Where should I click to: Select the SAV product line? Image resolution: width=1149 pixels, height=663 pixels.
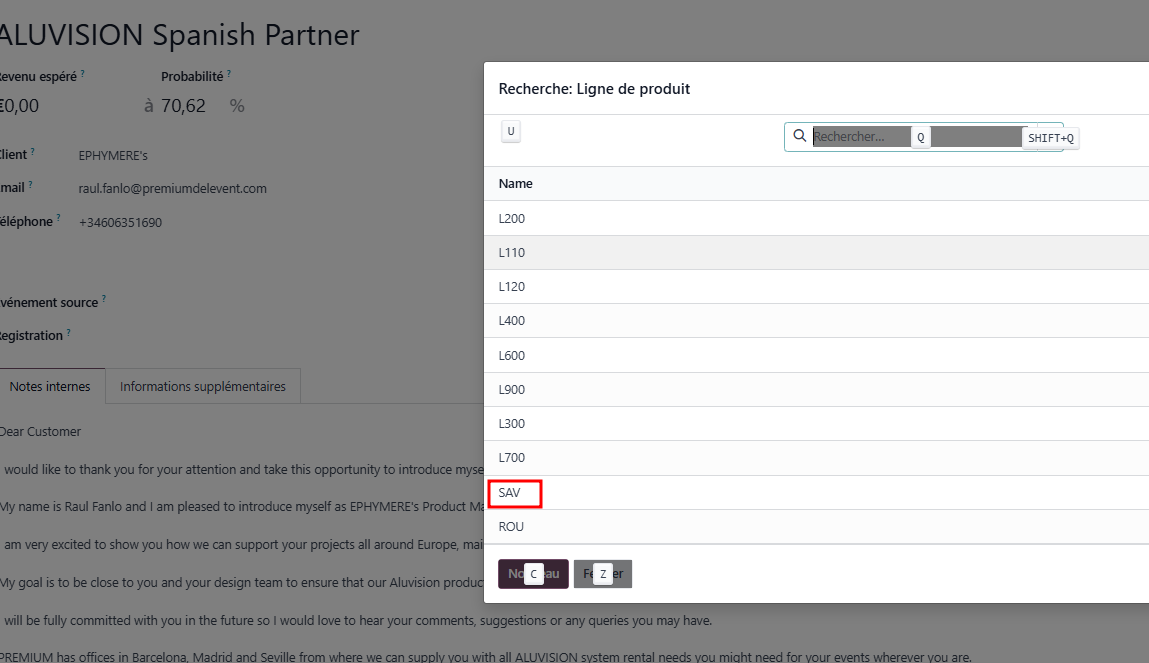point(510,493)
